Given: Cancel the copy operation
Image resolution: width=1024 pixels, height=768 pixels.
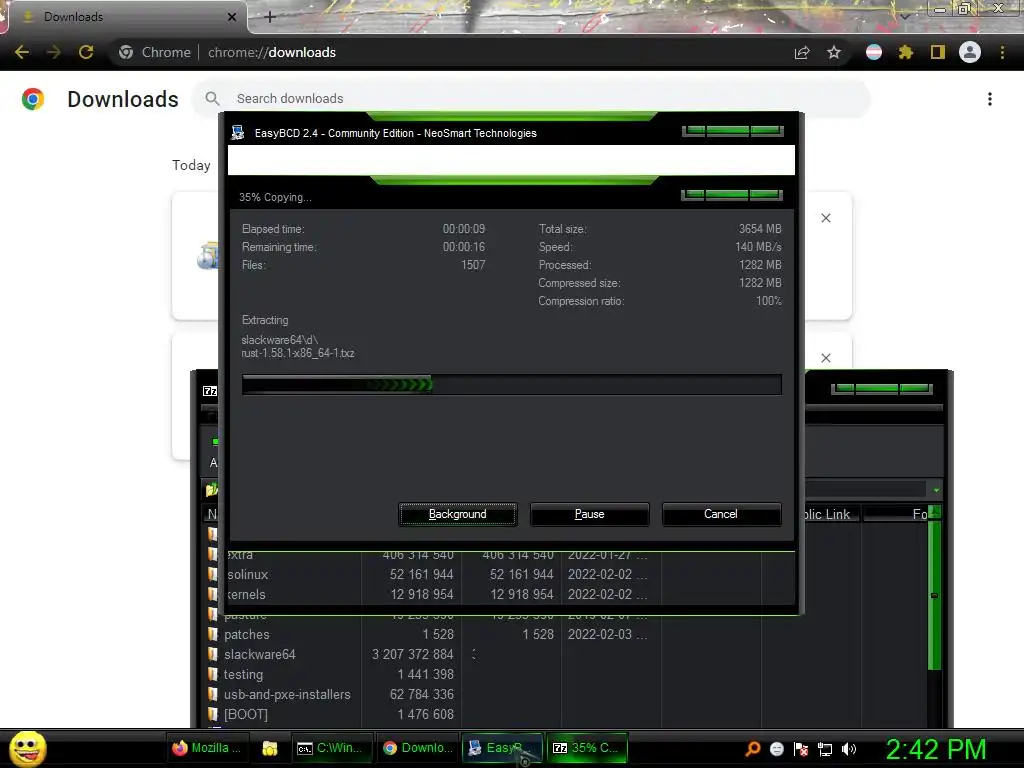Looking at the screenshot, I should click(x=721, y=514).
